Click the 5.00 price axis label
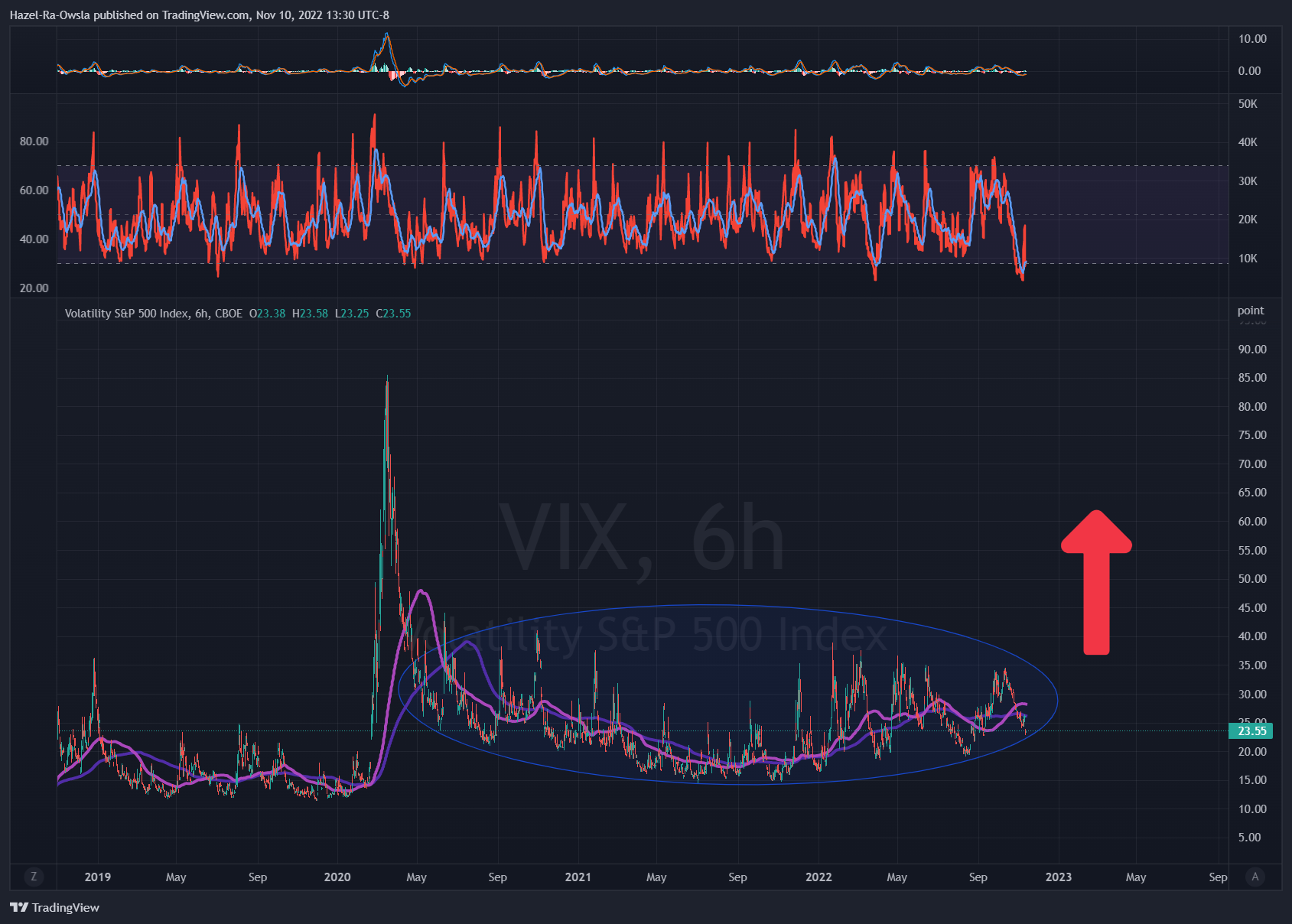The width and height of the screenshot is (1292, 924). (x=1249, y=837)
